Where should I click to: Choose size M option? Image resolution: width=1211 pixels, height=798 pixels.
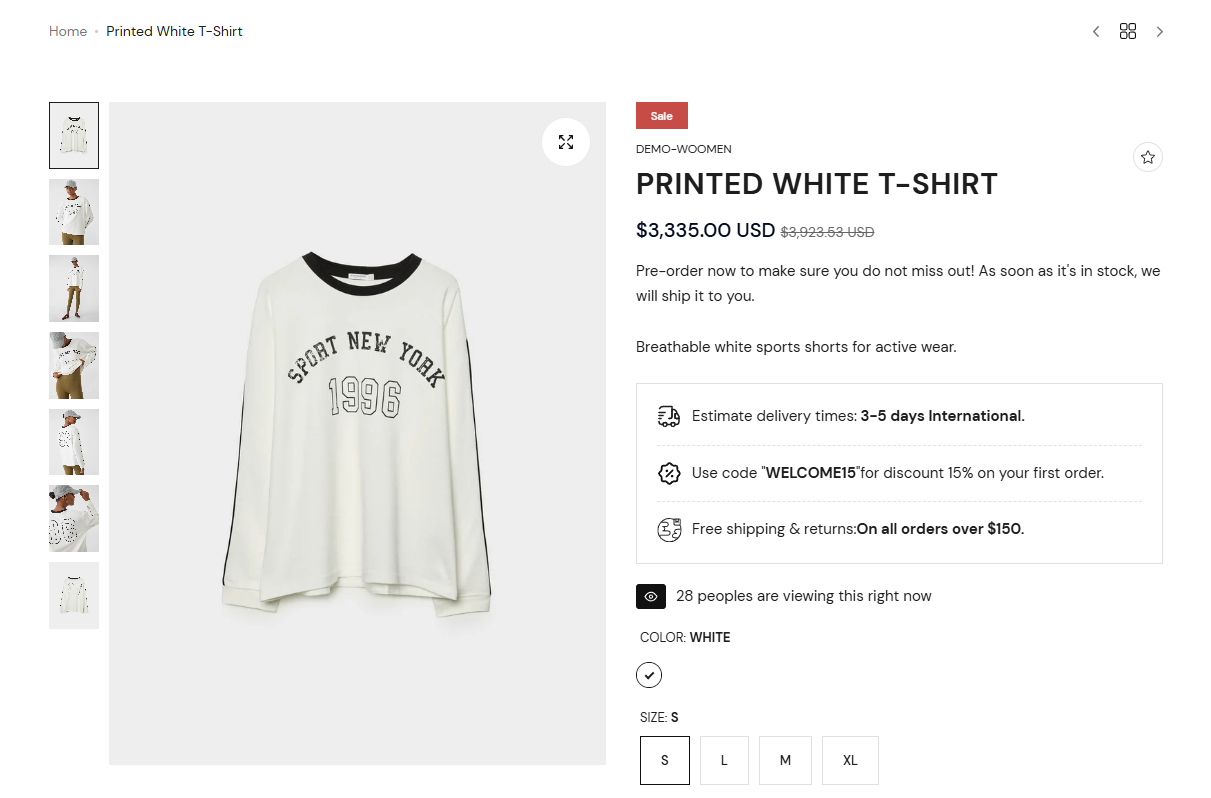pyautogui.click(x=785, y=760)
